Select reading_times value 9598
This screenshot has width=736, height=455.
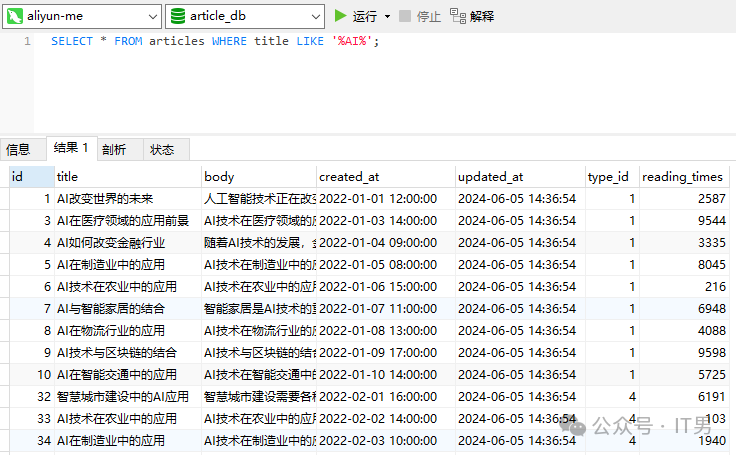(684, 353)
